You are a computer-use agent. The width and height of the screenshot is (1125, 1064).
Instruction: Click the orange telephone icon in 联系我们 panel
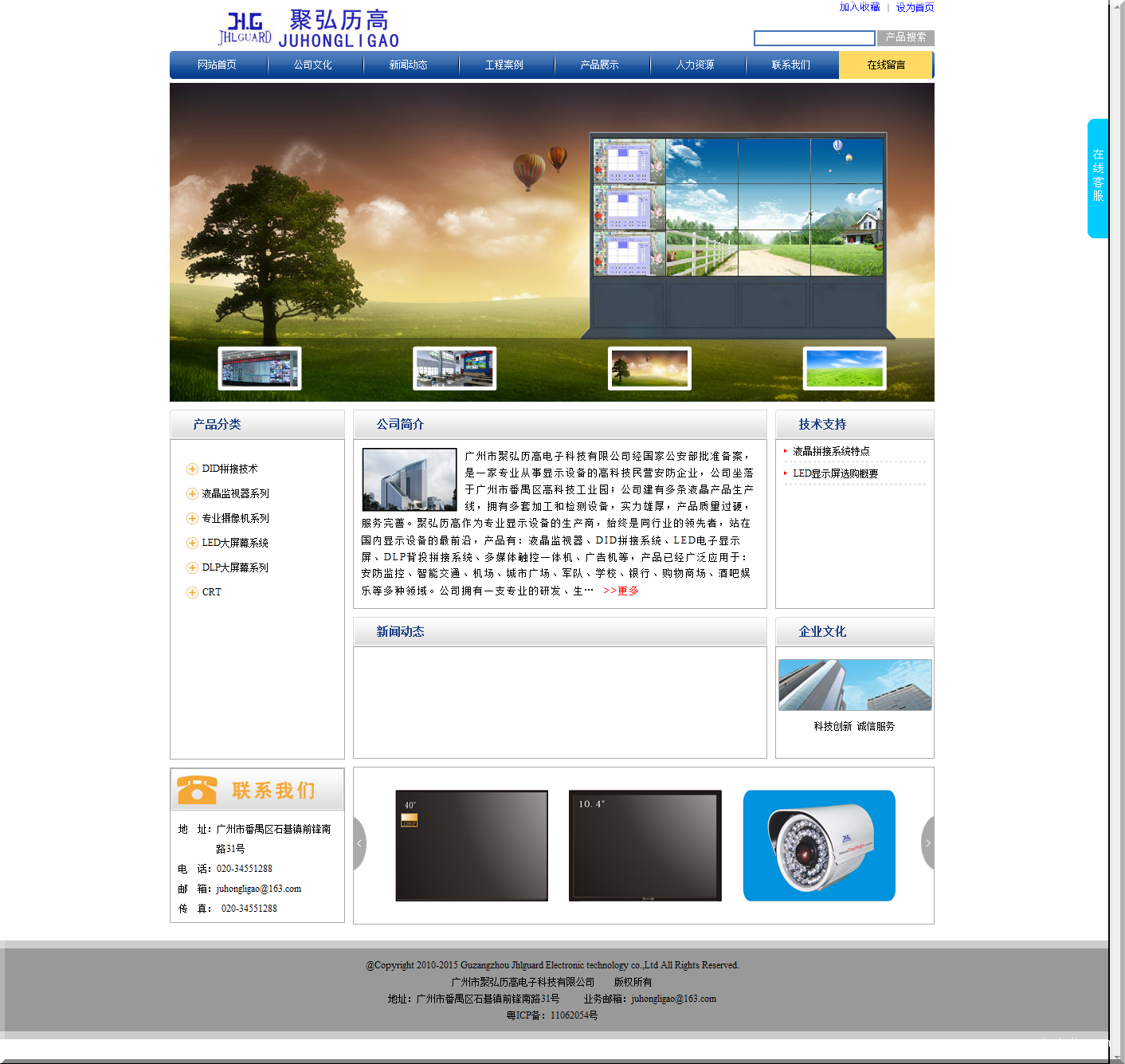[x=197, y=791]
